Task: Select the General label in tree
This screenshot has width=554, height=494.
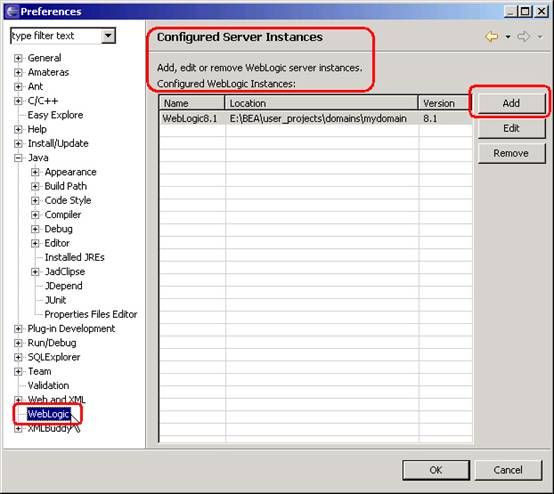Action: click(45, 58)
